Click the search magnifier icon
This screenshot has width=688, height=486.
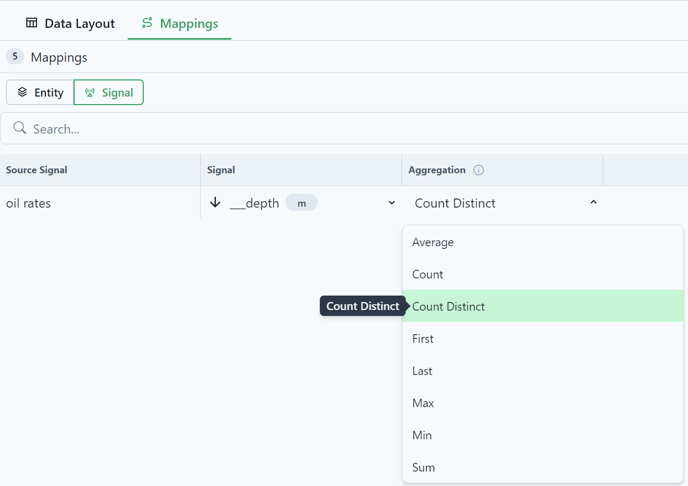pyautogui.click(x=20, y=128)
